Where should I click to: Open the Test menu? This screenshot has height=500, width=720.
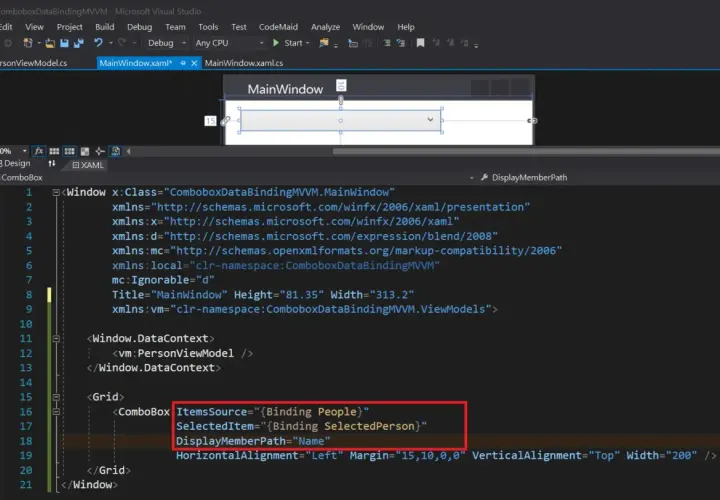pos(239,27)
